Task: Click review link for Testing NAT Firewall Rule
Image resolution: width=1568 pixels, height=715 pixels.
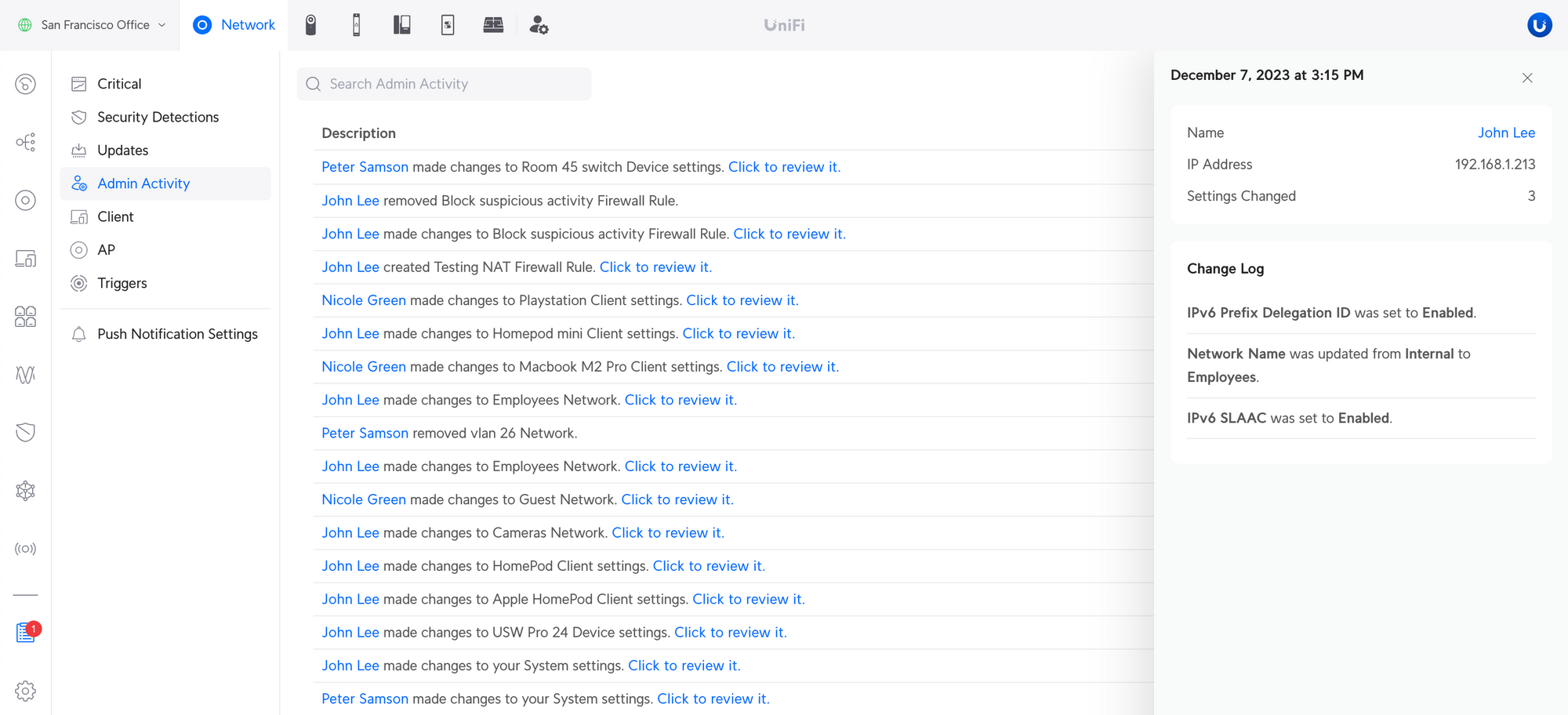Action: coord(655,267)
